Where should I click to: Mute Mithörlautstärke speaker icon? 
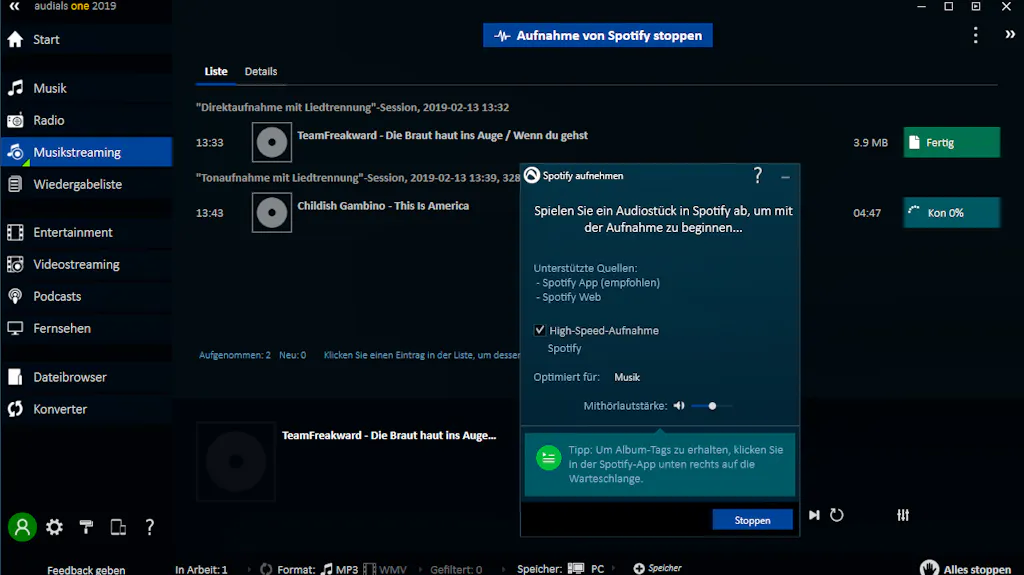point(679,406)
